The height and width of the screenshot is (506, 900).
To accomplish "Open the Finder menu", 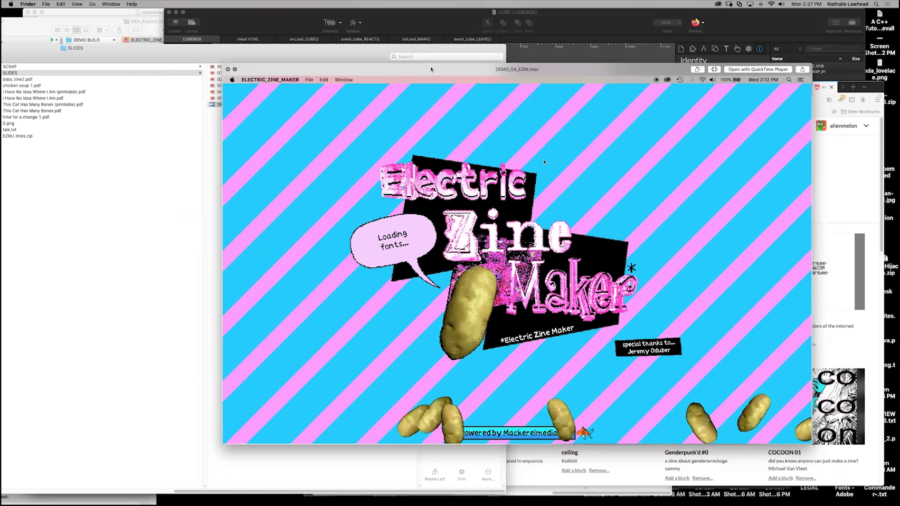I will (x=28, y=4).
